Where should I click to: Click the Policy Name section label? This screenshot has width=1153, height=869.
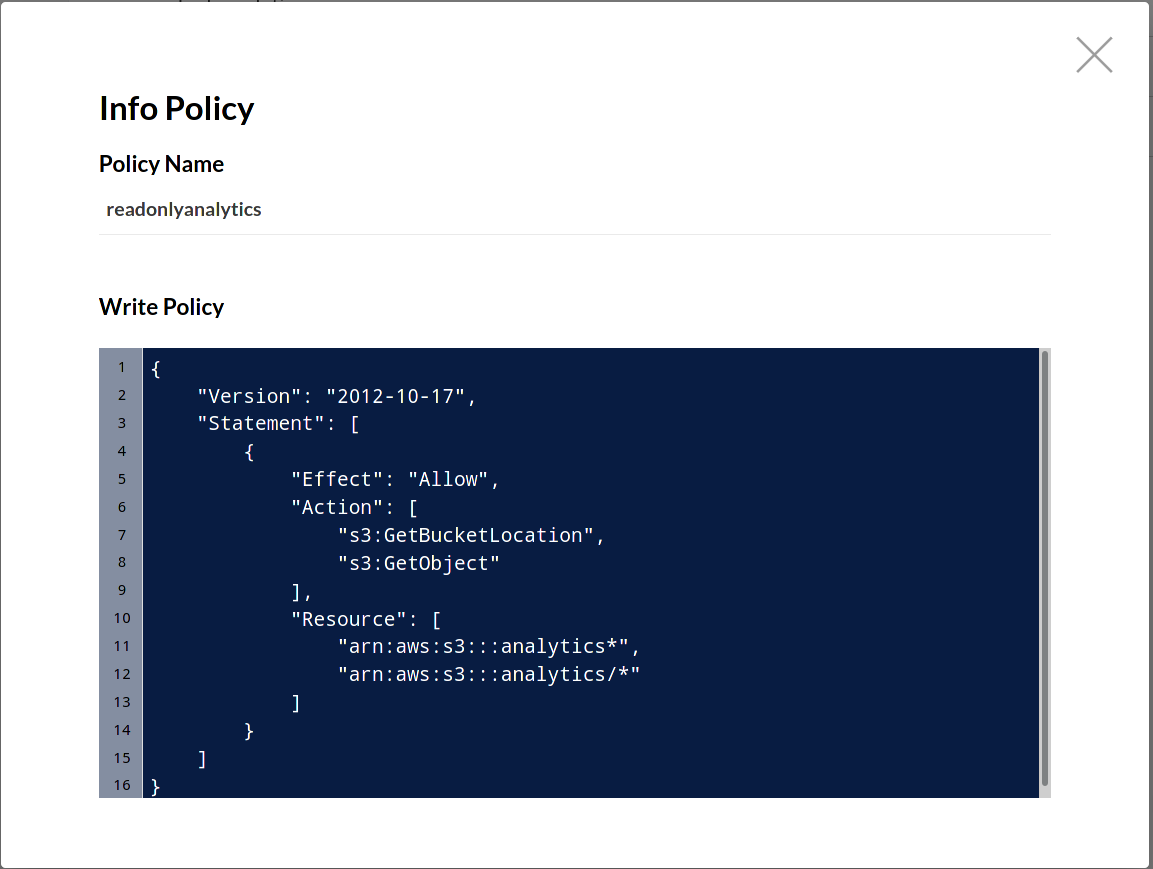click(x=161, y=164)
